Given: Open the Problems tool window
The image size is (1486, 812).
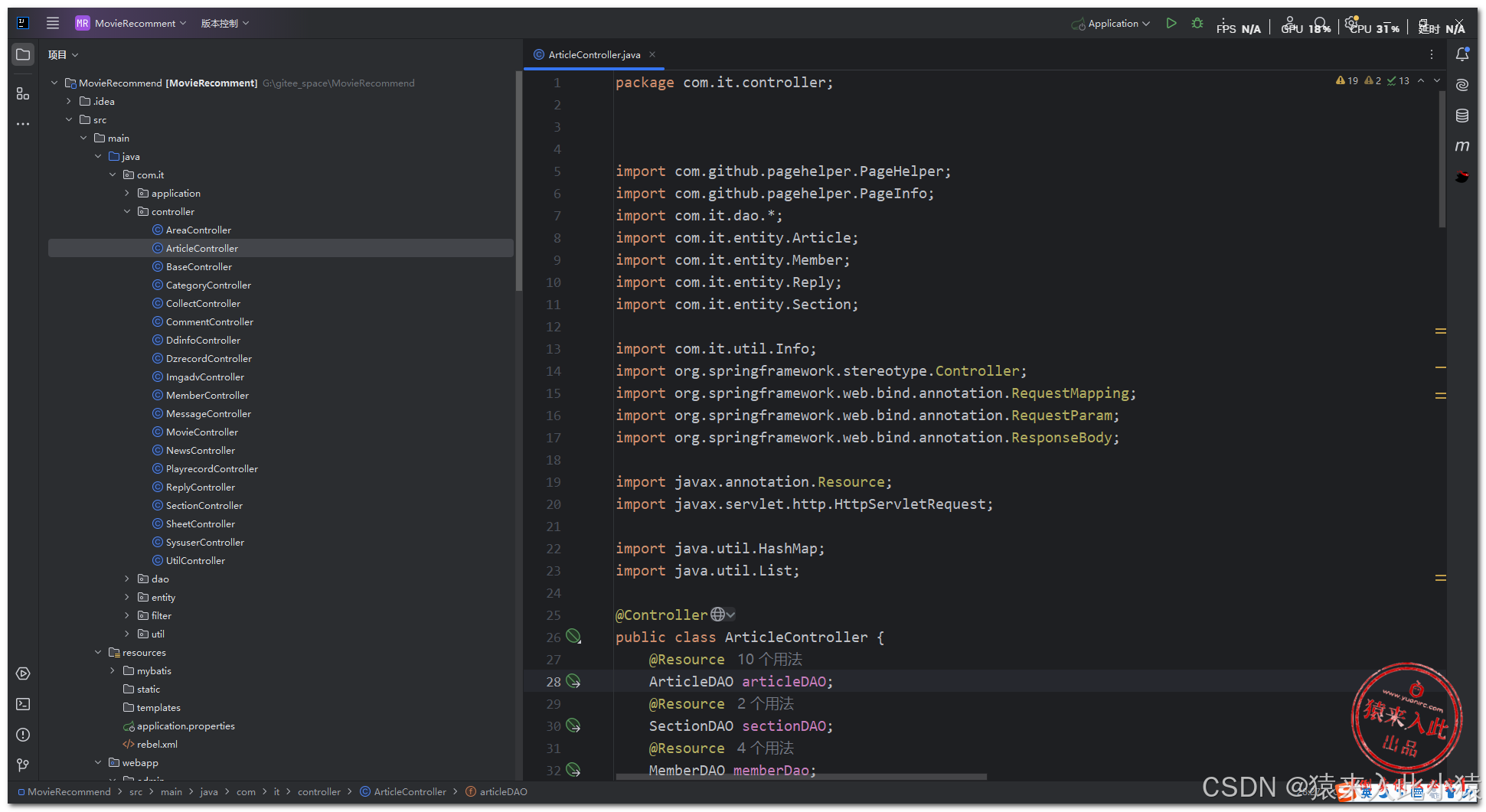Looking at the screenshot, I should click(x=23, y=735).
